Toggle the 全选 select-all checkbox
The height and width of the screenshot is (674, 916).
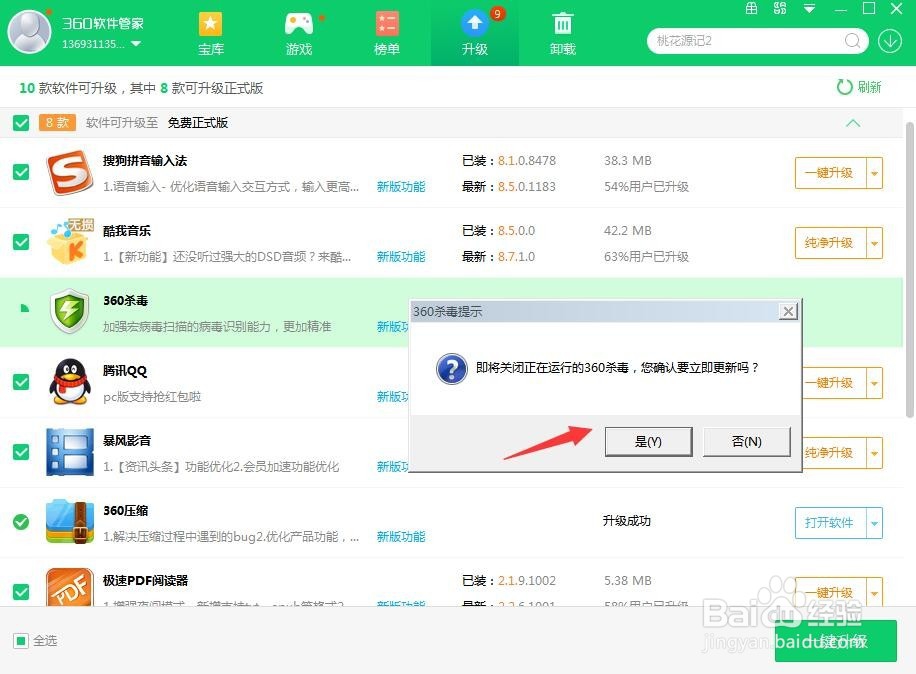20,641
